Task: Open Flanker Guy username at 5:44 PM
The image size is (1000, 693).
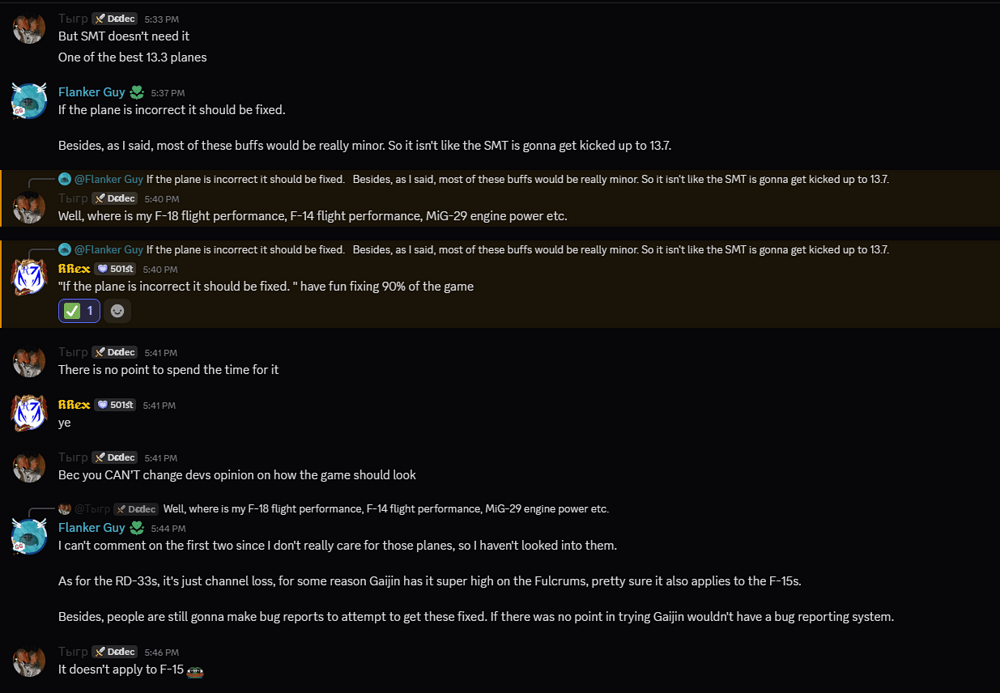Action: [91, 527]
